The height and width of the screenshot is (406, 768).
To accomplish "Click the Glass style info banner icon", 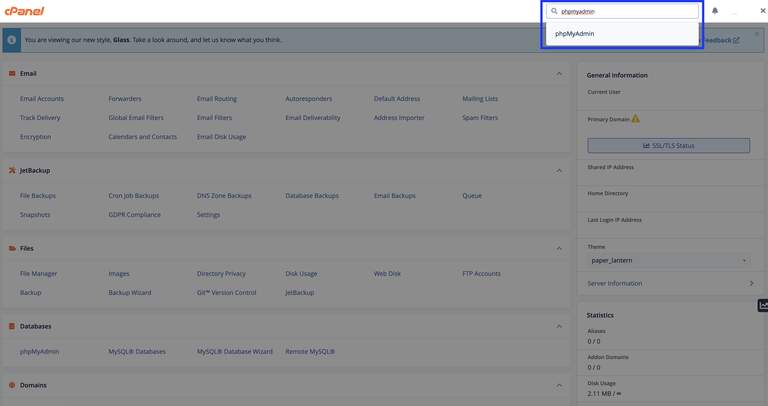I will 12,40.
